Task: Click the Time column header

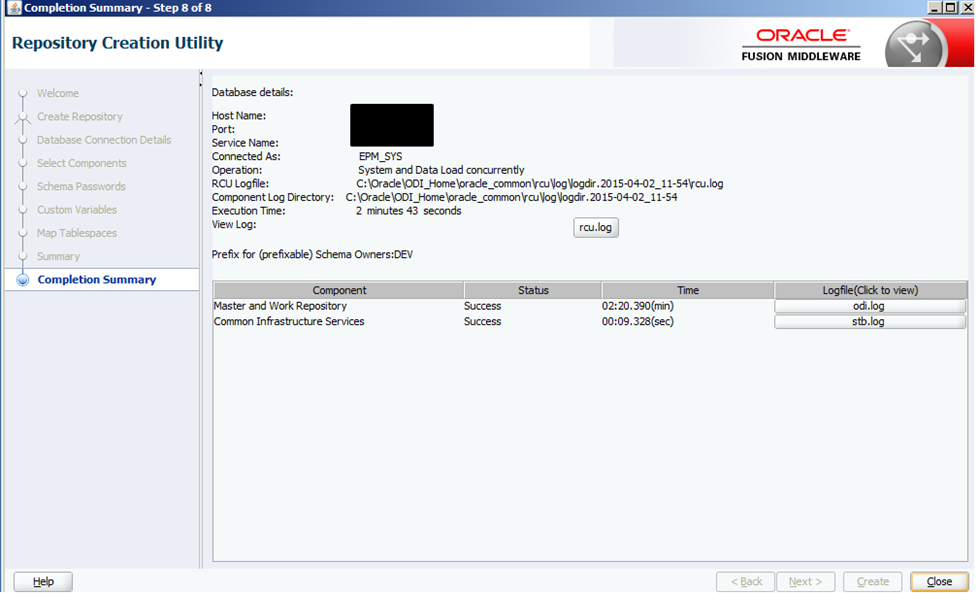Action: (x=687, y=290)
